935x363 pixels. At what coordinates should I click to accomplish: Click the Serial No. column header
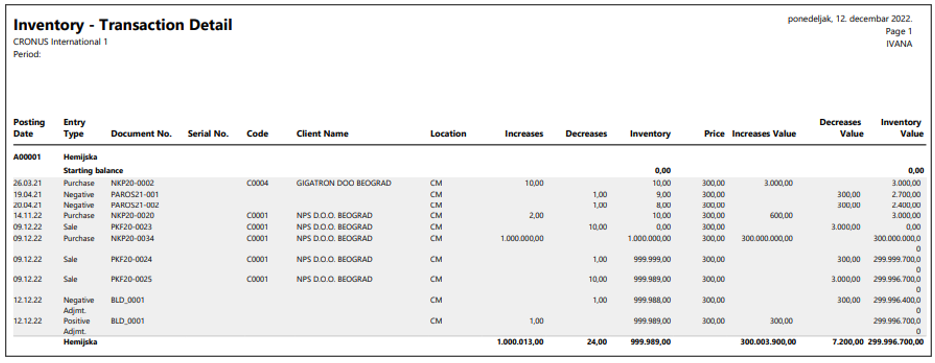[x=208, y=134]
